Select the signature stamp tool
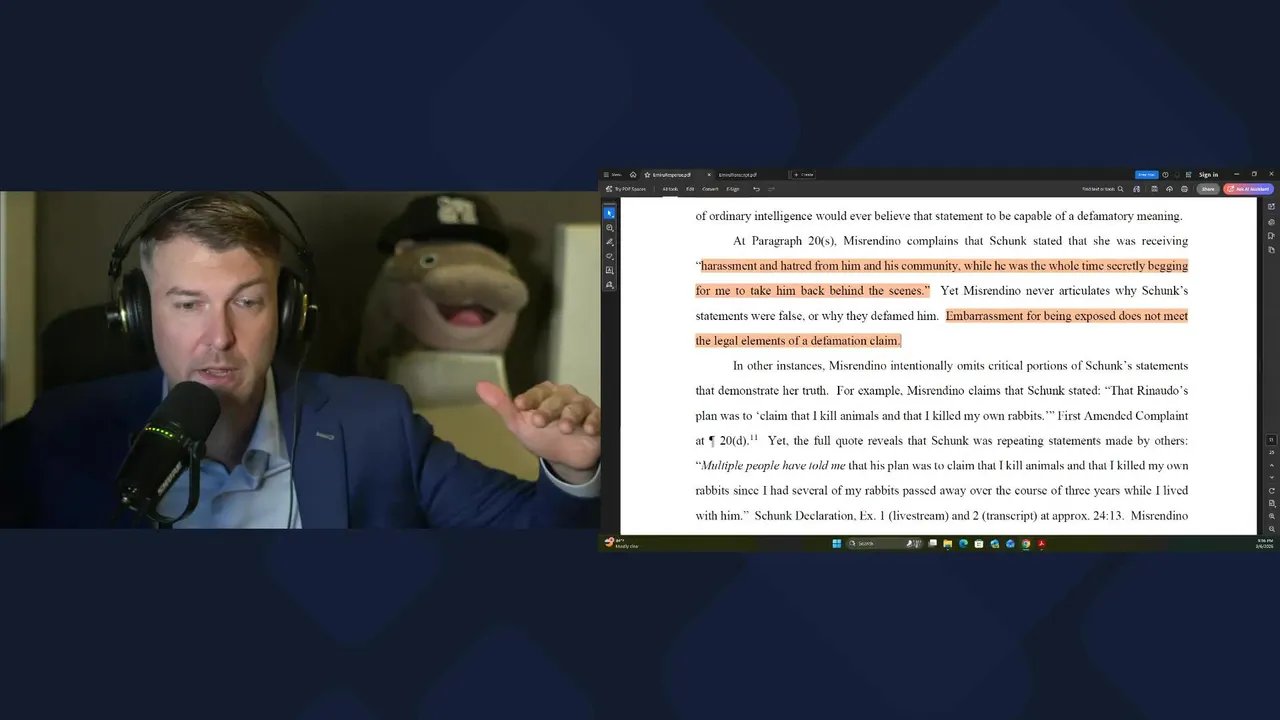Viewport: 1280px width, 720px height. click(609, 285)
